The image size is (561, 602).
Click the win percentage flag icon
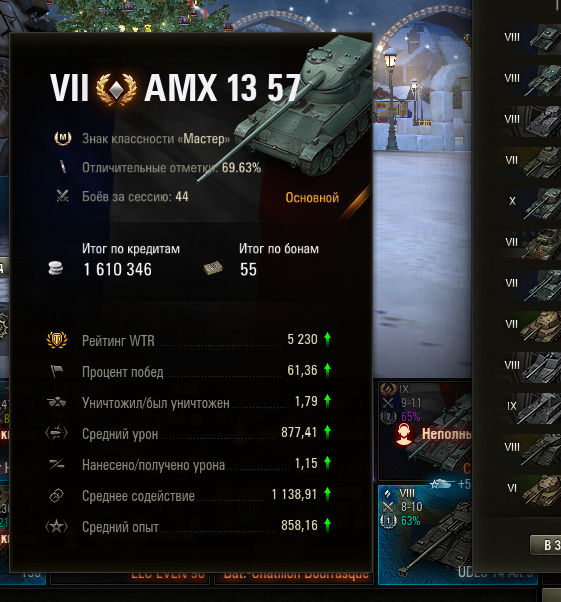57,371
